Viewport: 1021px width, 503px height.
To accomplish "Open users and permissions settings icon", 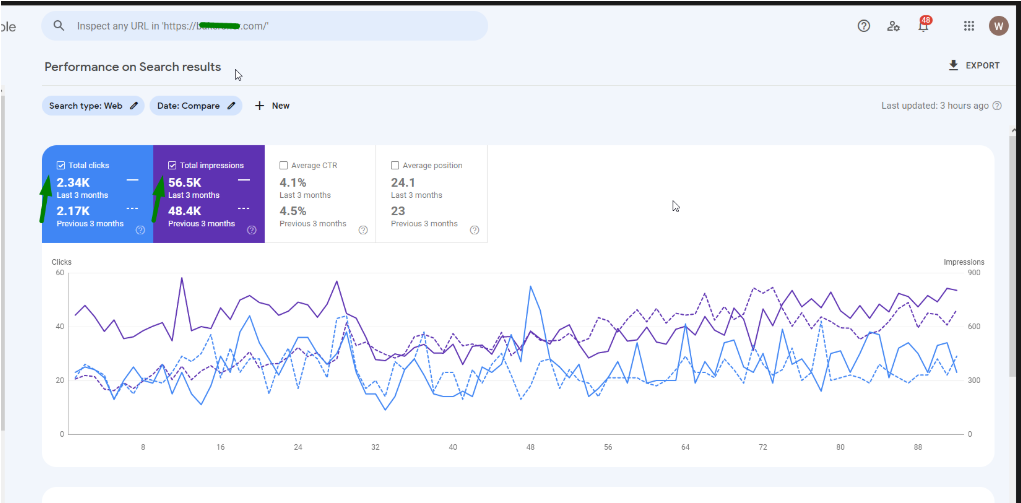I will click(893, 26).
